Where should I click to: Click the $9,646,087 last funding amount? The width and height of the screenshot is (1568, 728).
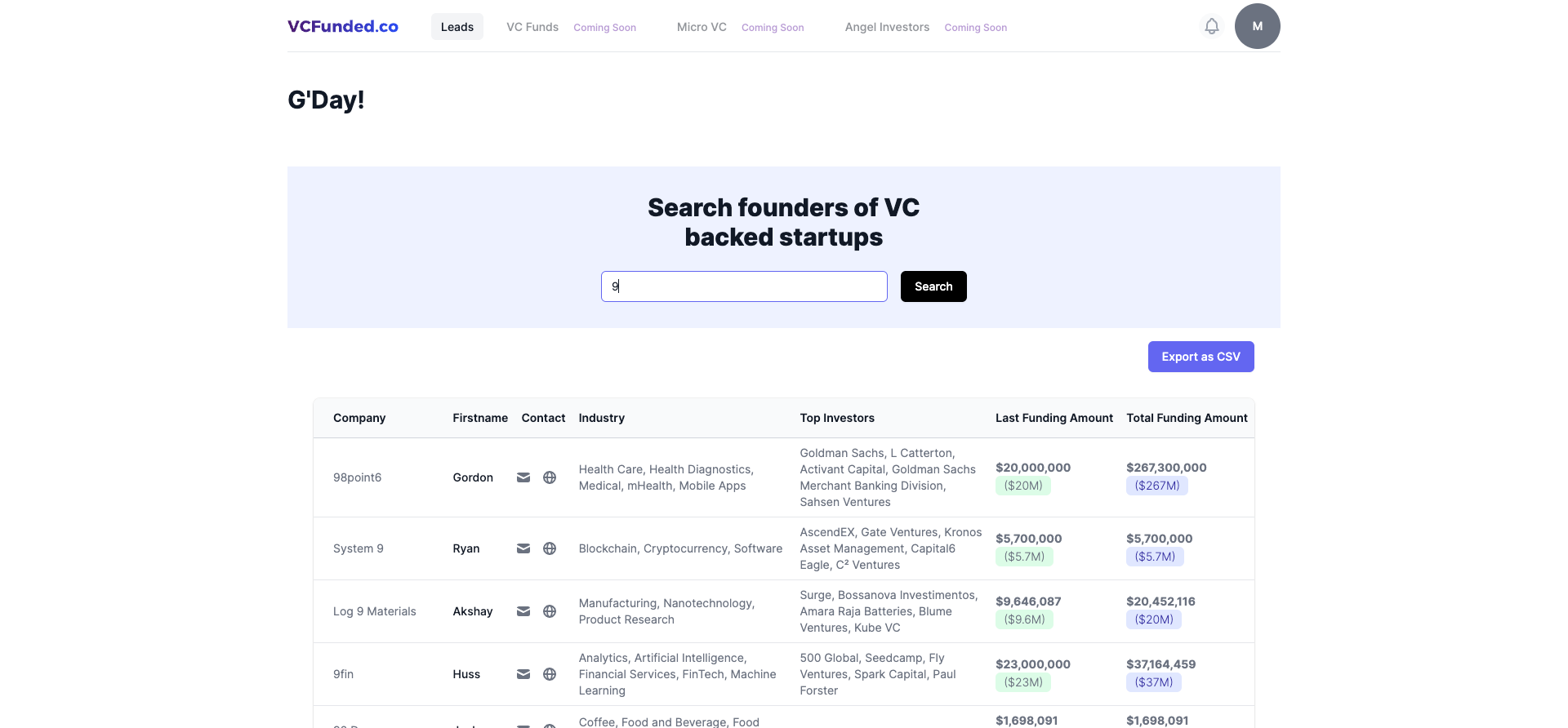point(1028,601)
